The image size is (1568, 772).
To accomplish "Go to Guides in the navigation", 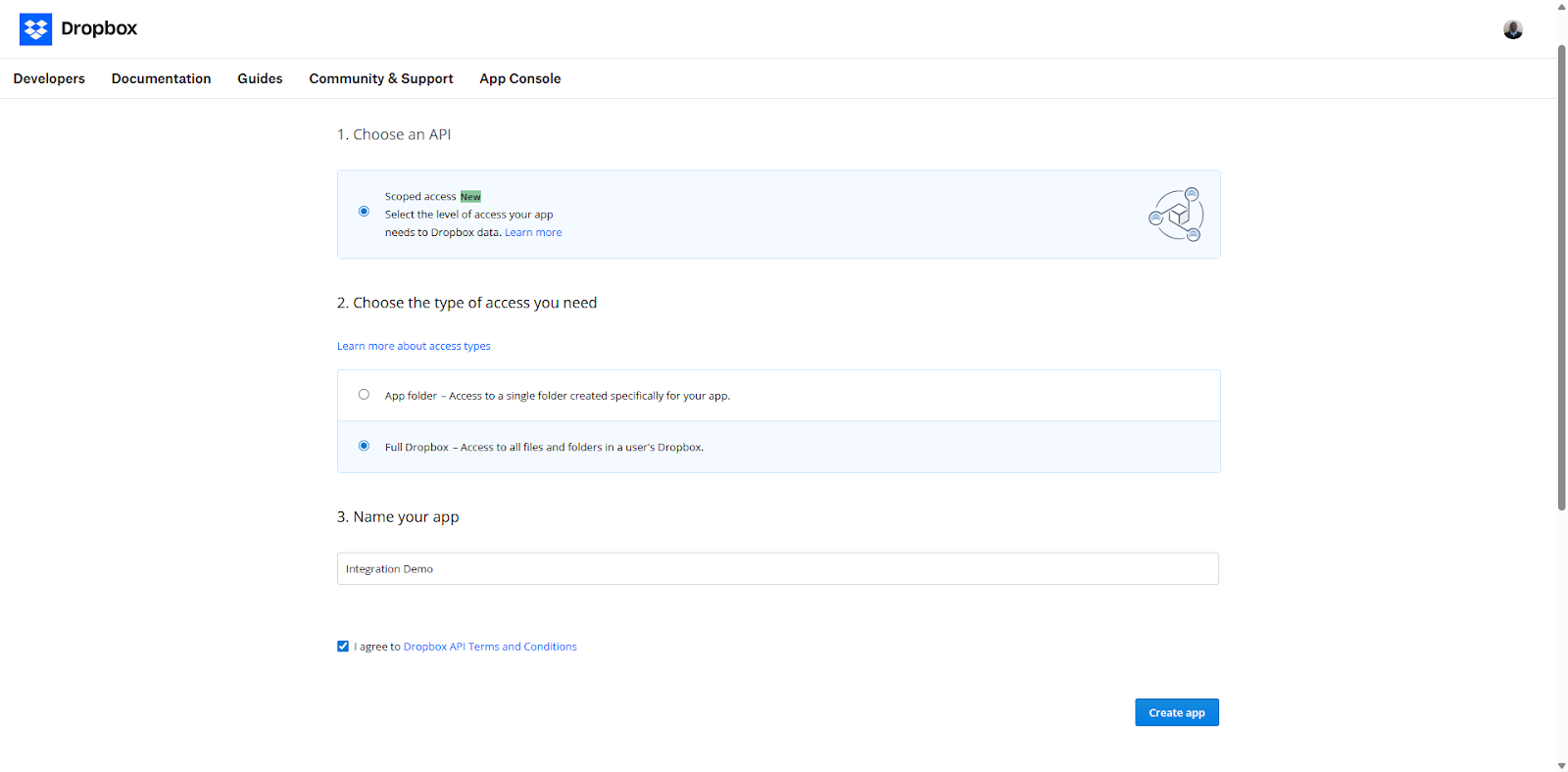I will point(260,78).
